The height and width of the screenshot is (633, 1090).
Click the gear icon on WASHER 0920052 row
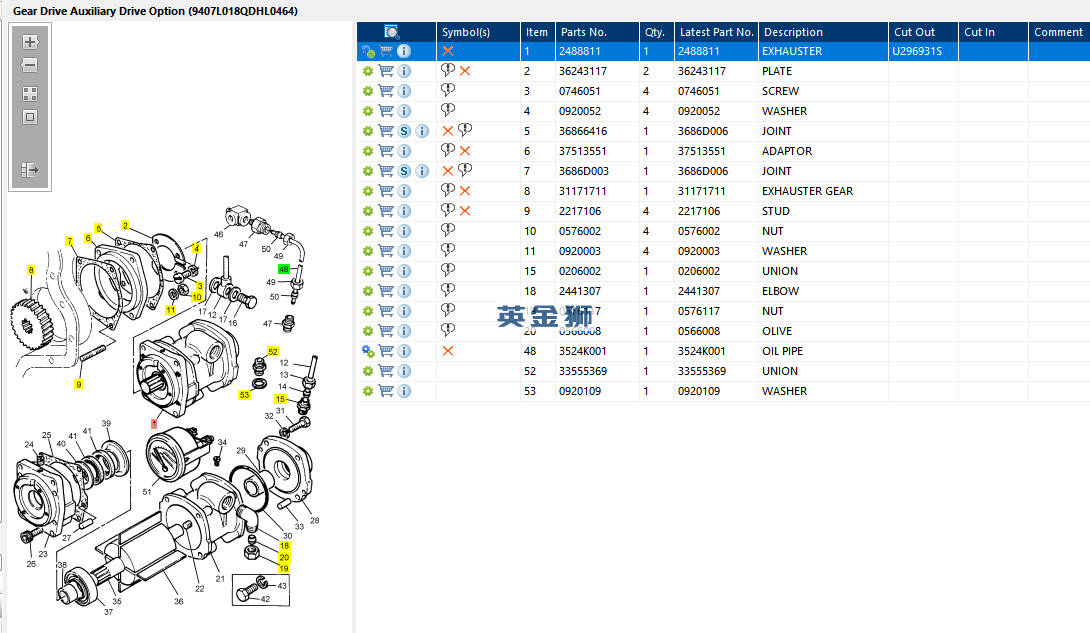368,111
